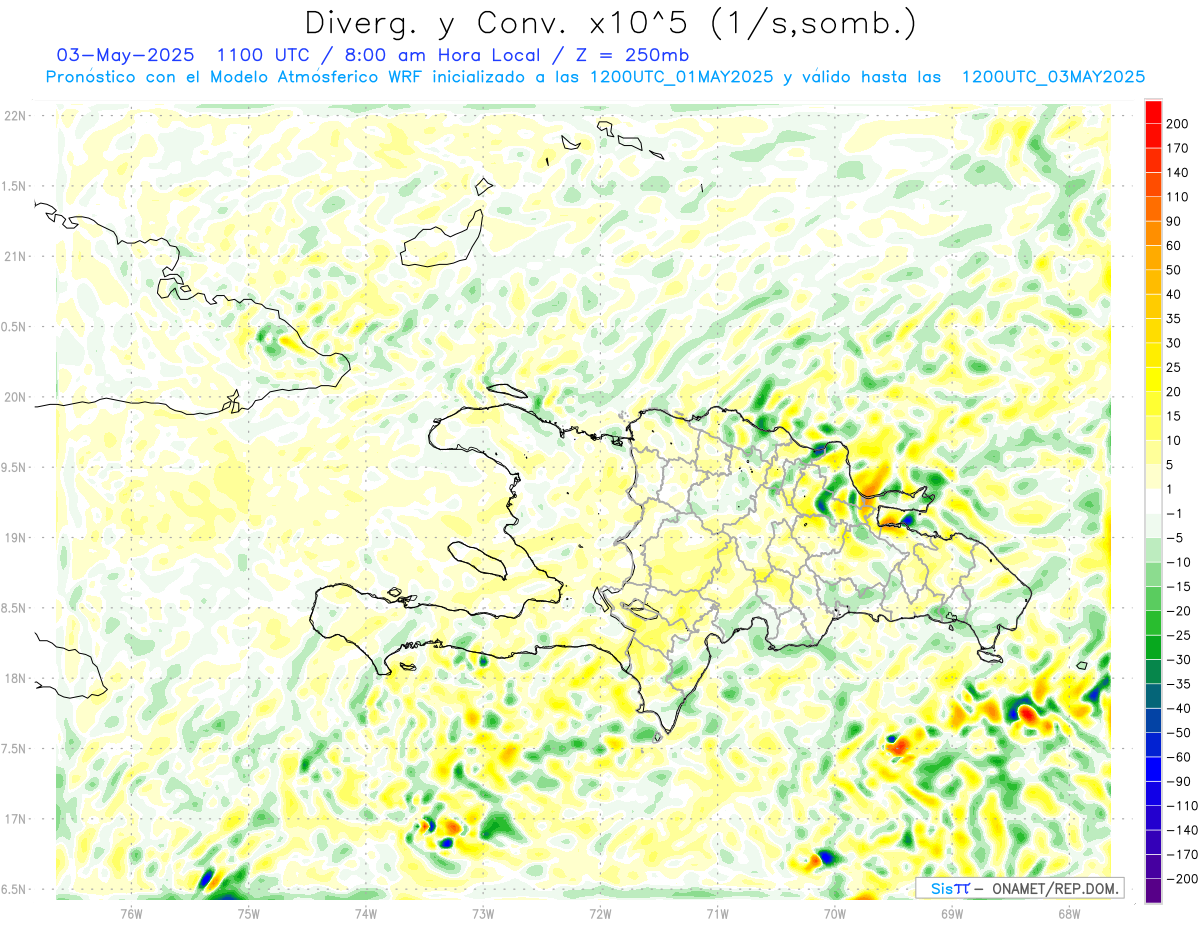Click the '140' positive colorbar value
1200x927 pixels.
[x=1176, y=173]
